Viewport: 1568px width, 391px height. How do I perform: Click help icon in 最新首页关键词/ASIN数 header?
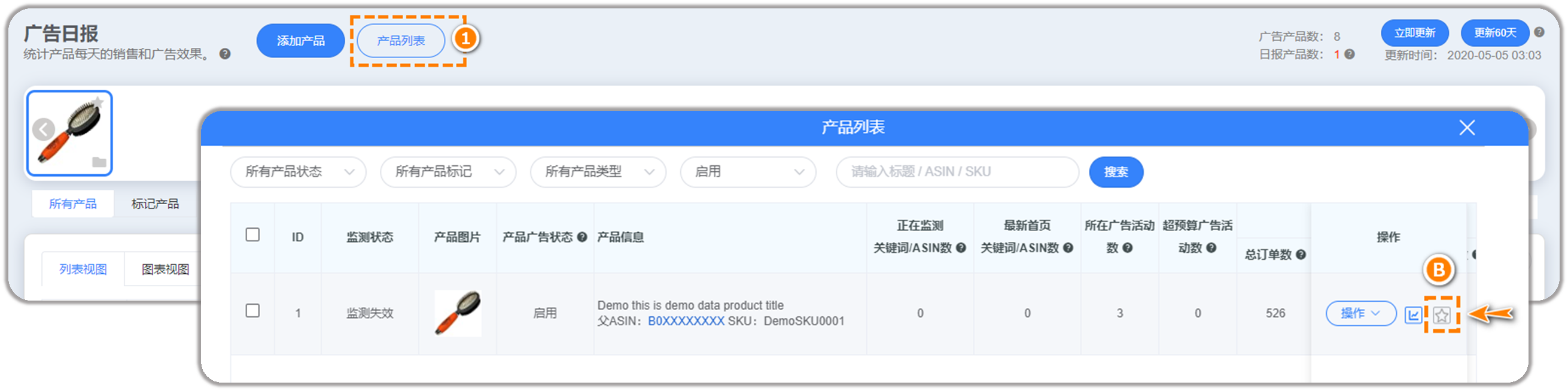point(1068,248)
